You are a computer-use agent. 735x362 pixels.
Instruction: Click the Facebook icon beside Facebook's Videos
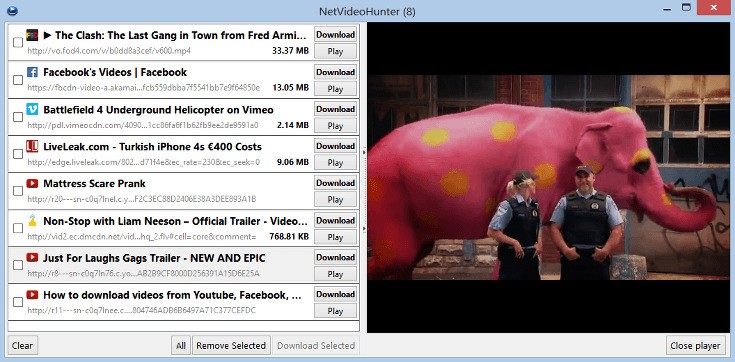(32, 72)
